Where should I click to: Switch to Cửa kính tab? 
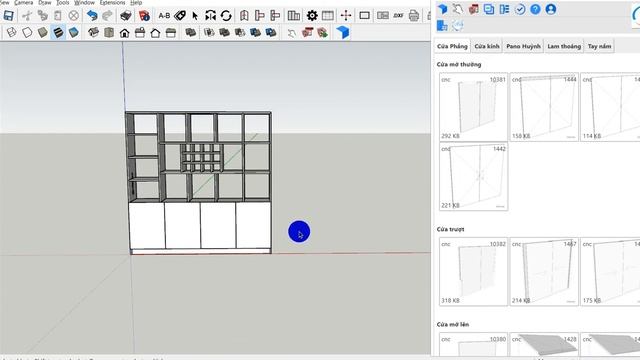(487, 46)
